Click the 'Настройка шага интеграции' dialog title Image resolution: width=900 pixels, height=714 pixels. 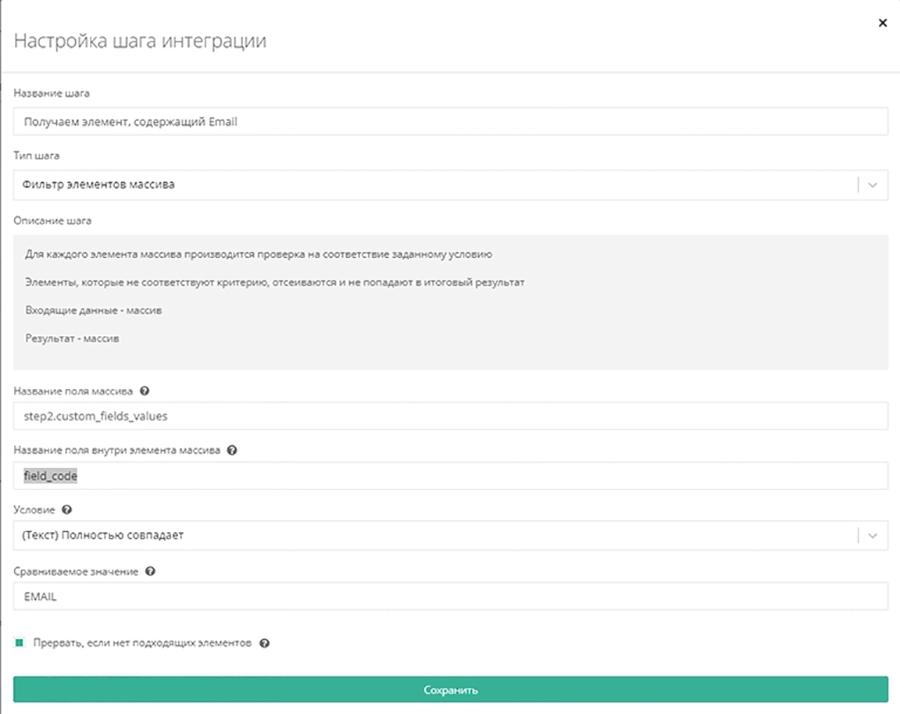coord(140,41)
